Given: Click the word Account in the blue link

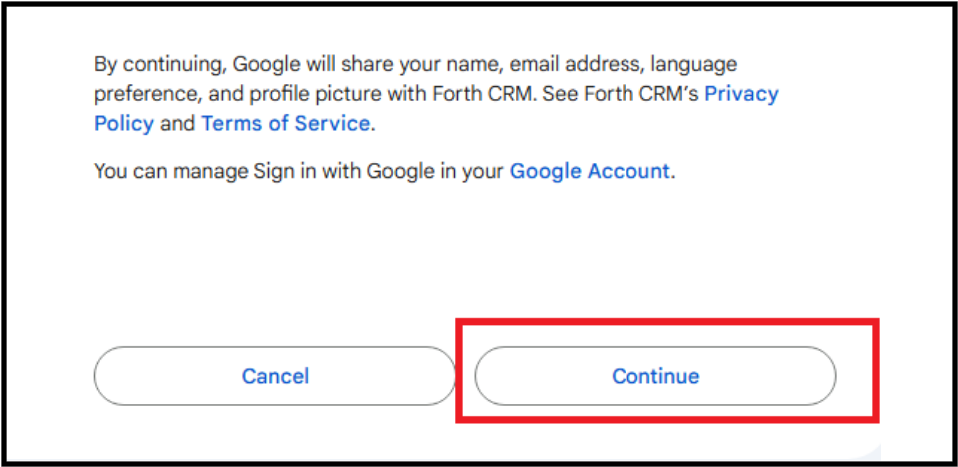Looking at the screenshot, I should pyautogui.click(x=627, y=171).
